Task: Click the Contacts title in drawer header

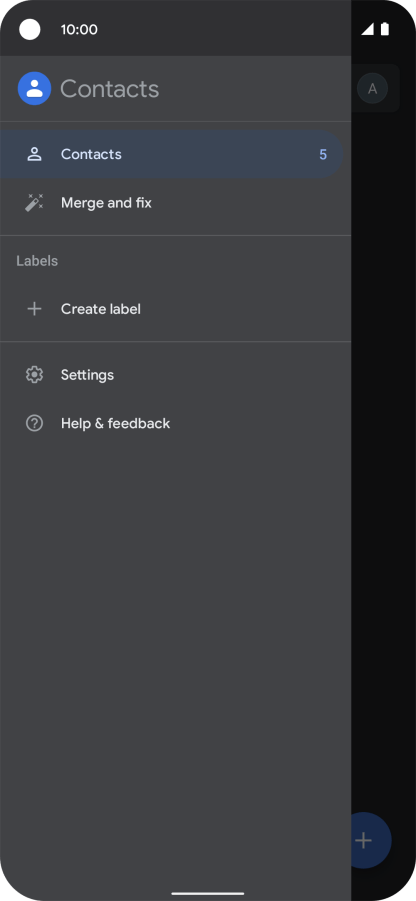Action: tap(110, 89)
